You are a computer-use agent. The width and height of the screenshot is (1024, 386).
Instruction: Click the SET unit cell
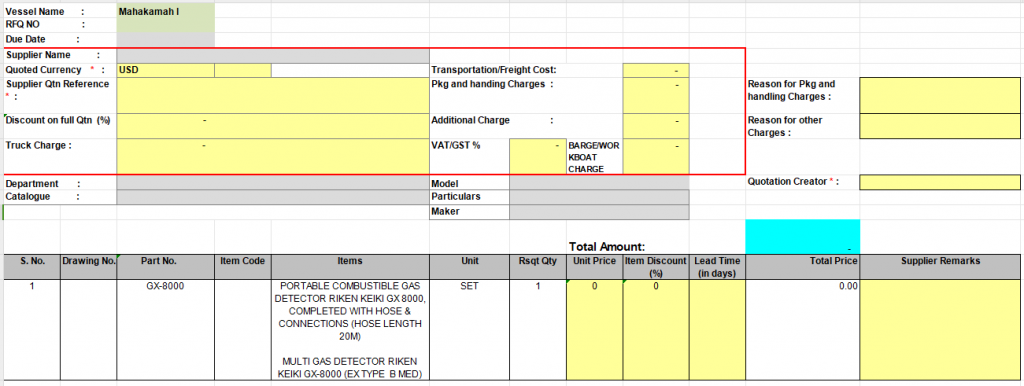pos(470,330)
